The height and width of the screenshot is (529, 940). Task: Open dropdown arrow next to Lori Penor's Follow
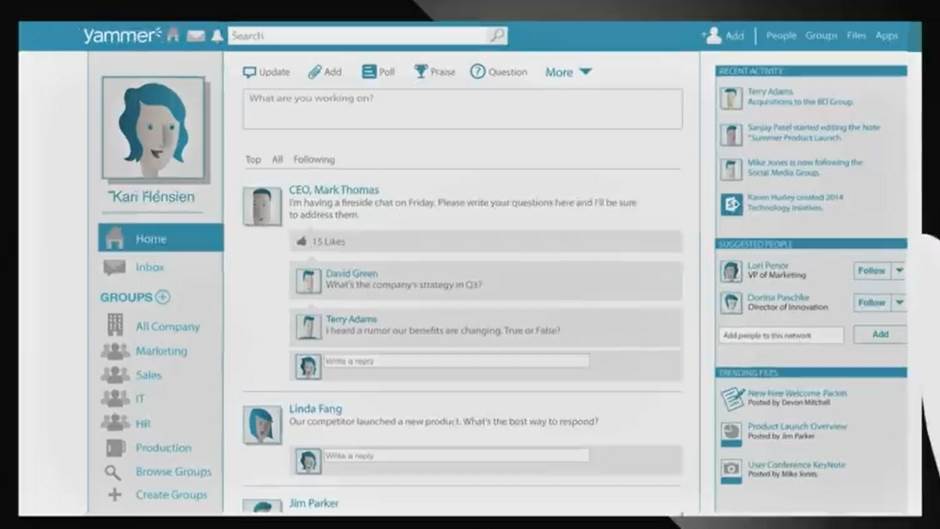click(x=898, y=270)
